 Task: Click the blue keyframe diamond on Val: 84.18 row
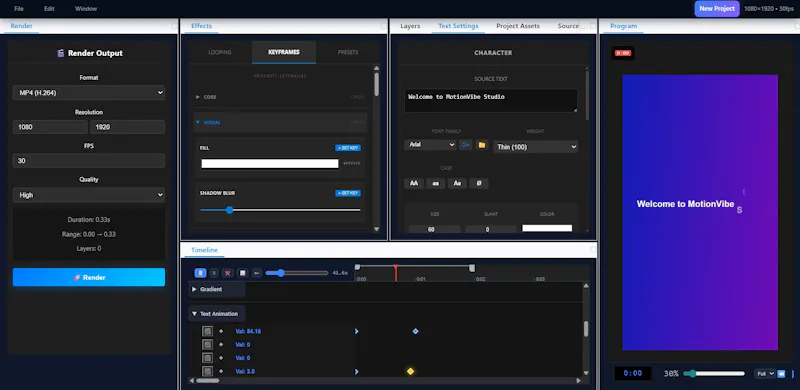415,331
